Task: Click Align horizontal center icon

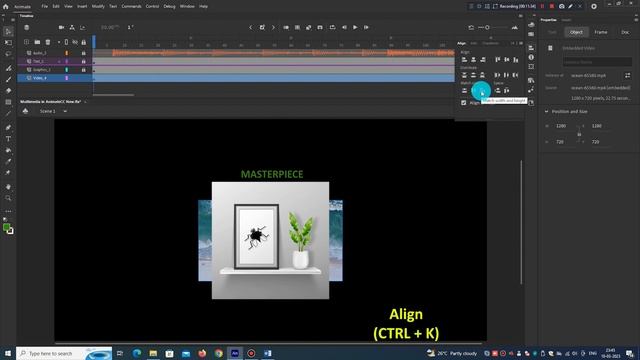Action: coord(473,60)
